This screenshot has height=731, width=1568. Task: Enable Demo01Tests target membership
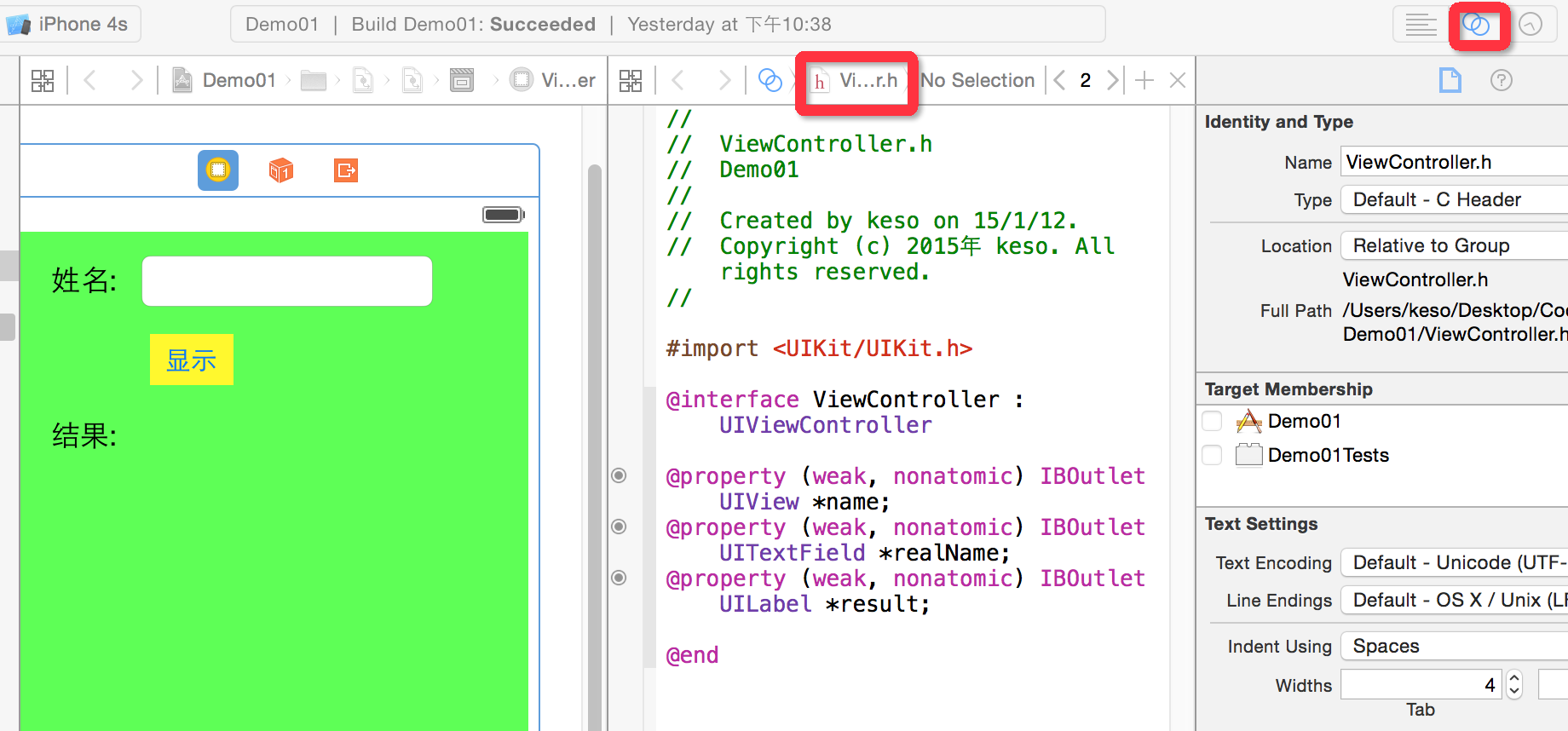click(1212, 455)
